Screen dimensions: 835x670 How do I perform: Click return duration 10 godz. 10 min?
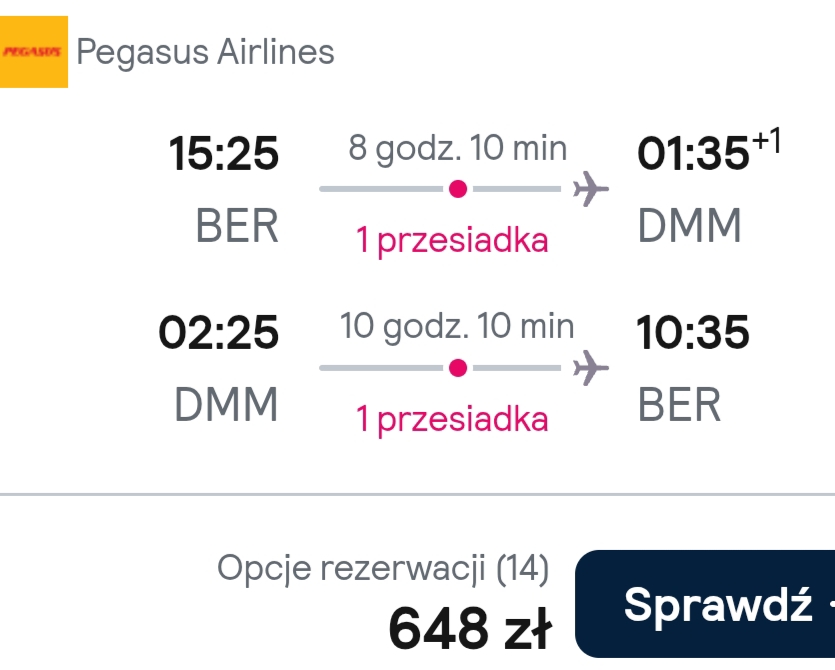457,326
